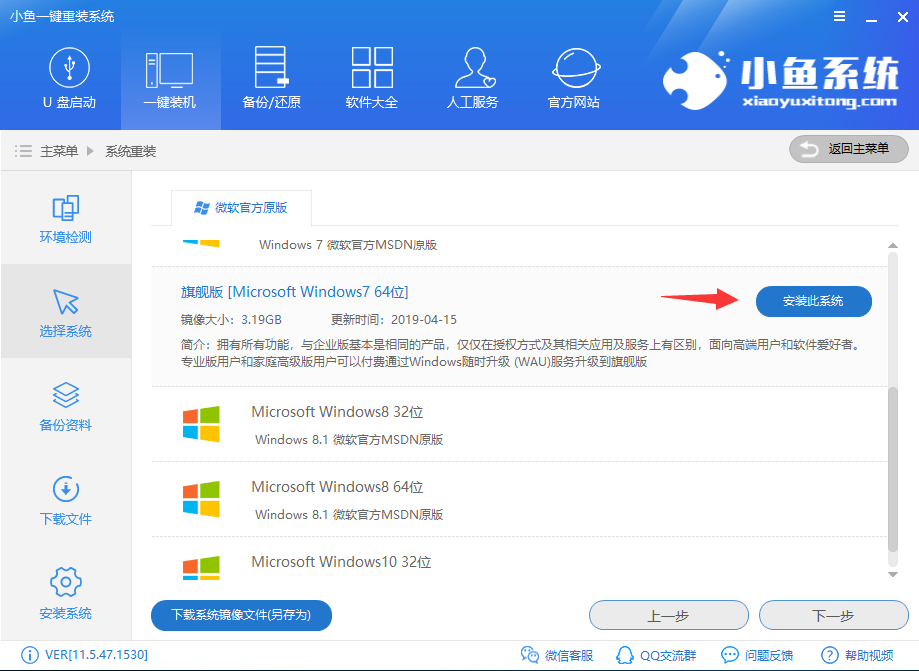Click the version info icon

[x=29, y=655]
